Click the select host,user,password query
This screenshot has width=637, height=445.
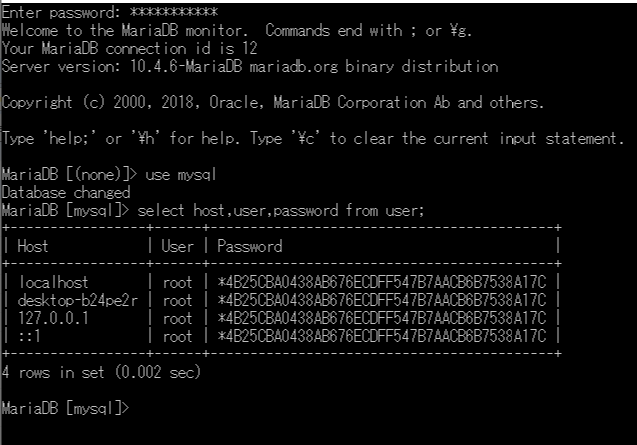(281, 211)
